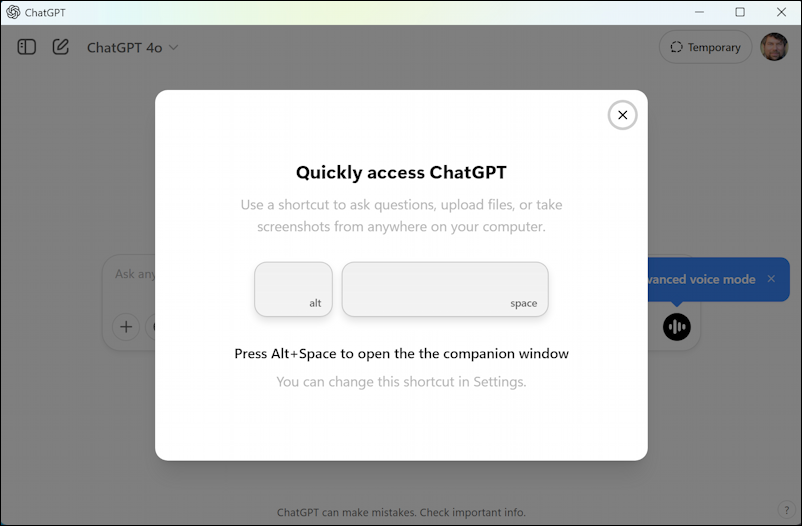The width and height of the screenshot is (802, 526).
Task: Maximize the ChatGPT window
Action: click(740, 12)
